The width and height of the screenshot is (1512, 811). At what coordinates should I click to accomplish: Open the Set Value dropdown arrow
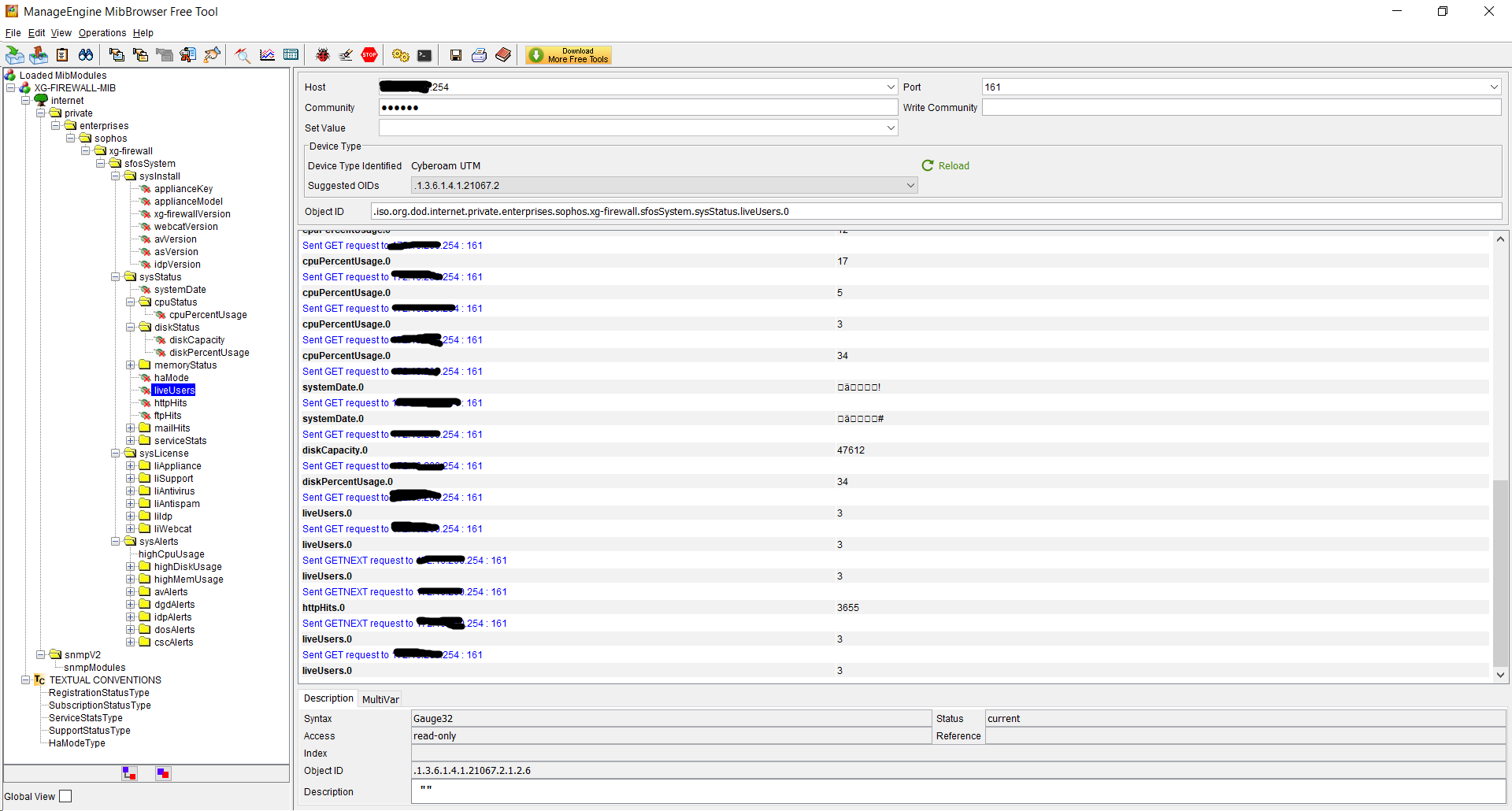891,128
